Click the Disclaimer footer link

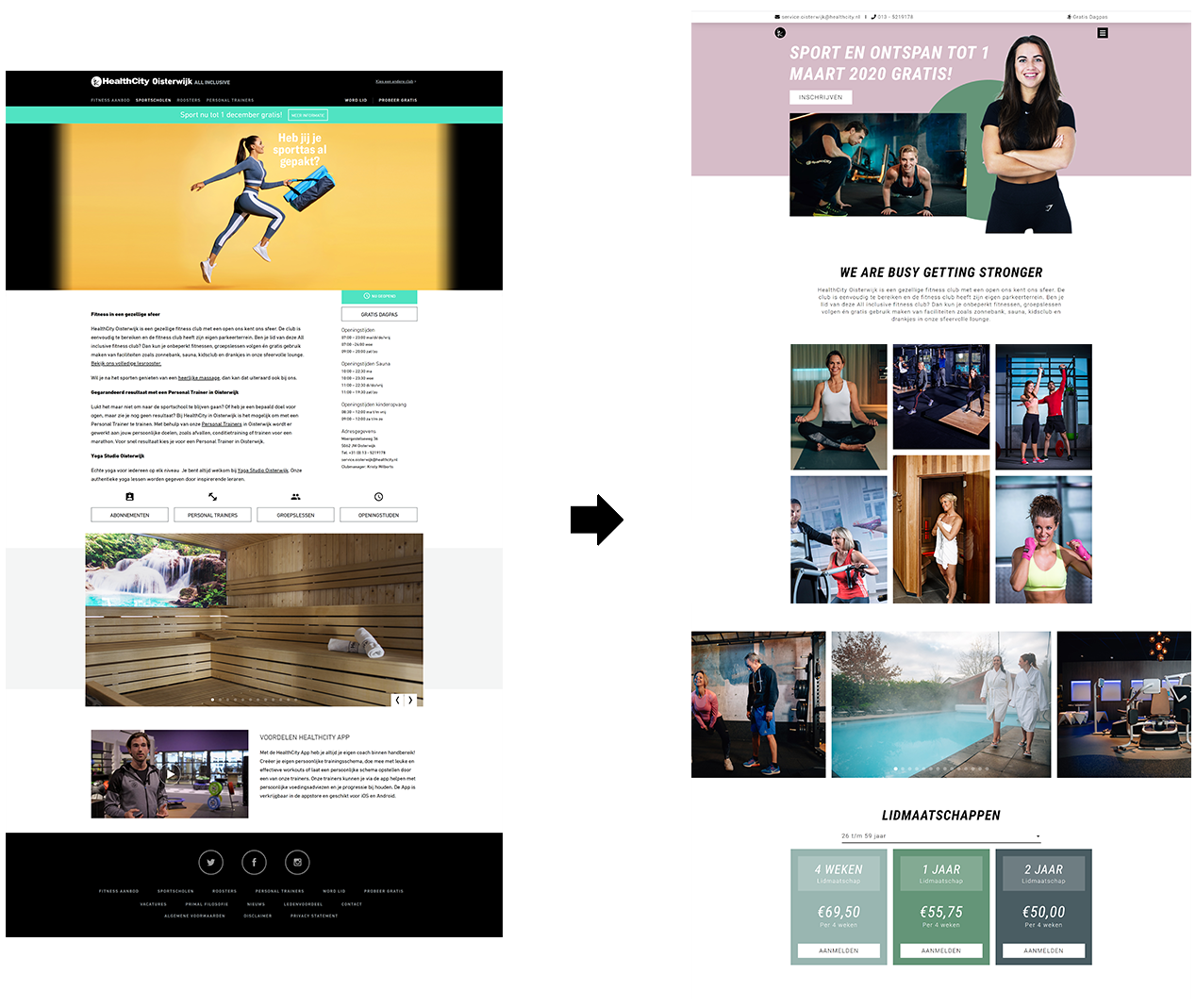pos(257,916)
